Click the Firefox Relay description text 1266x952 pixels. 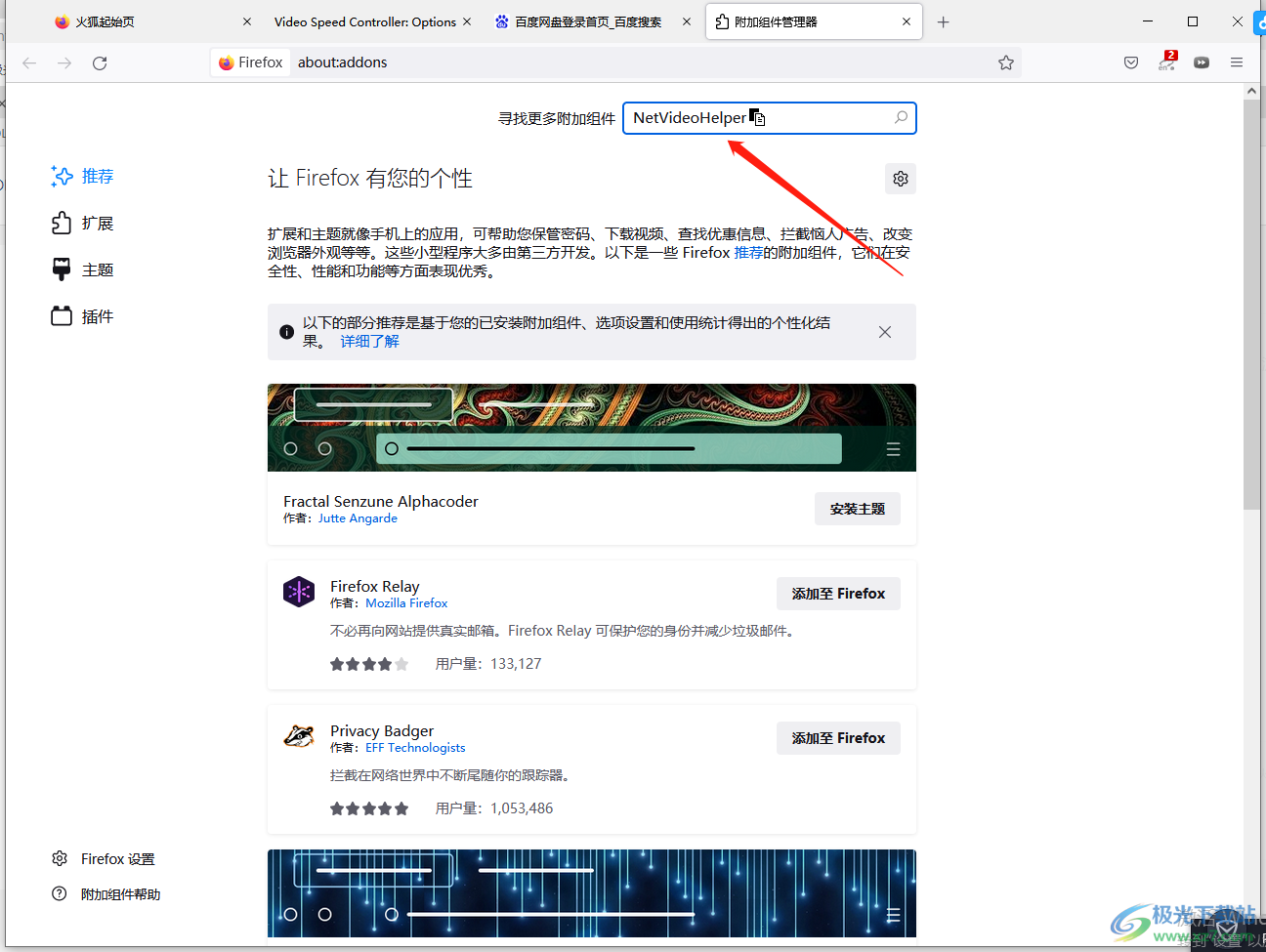click(564, 631)
